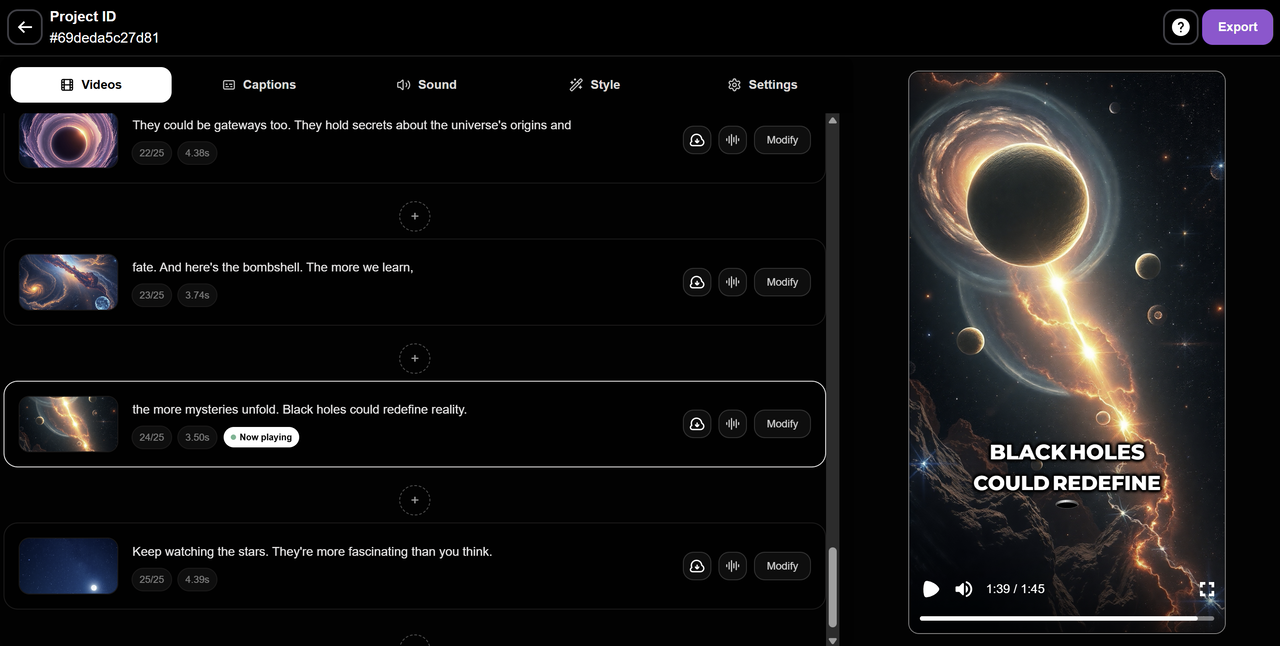The width and height of the screenshot is (1280, 646).
Task: Mute the preview player audio
Action: 963,589
